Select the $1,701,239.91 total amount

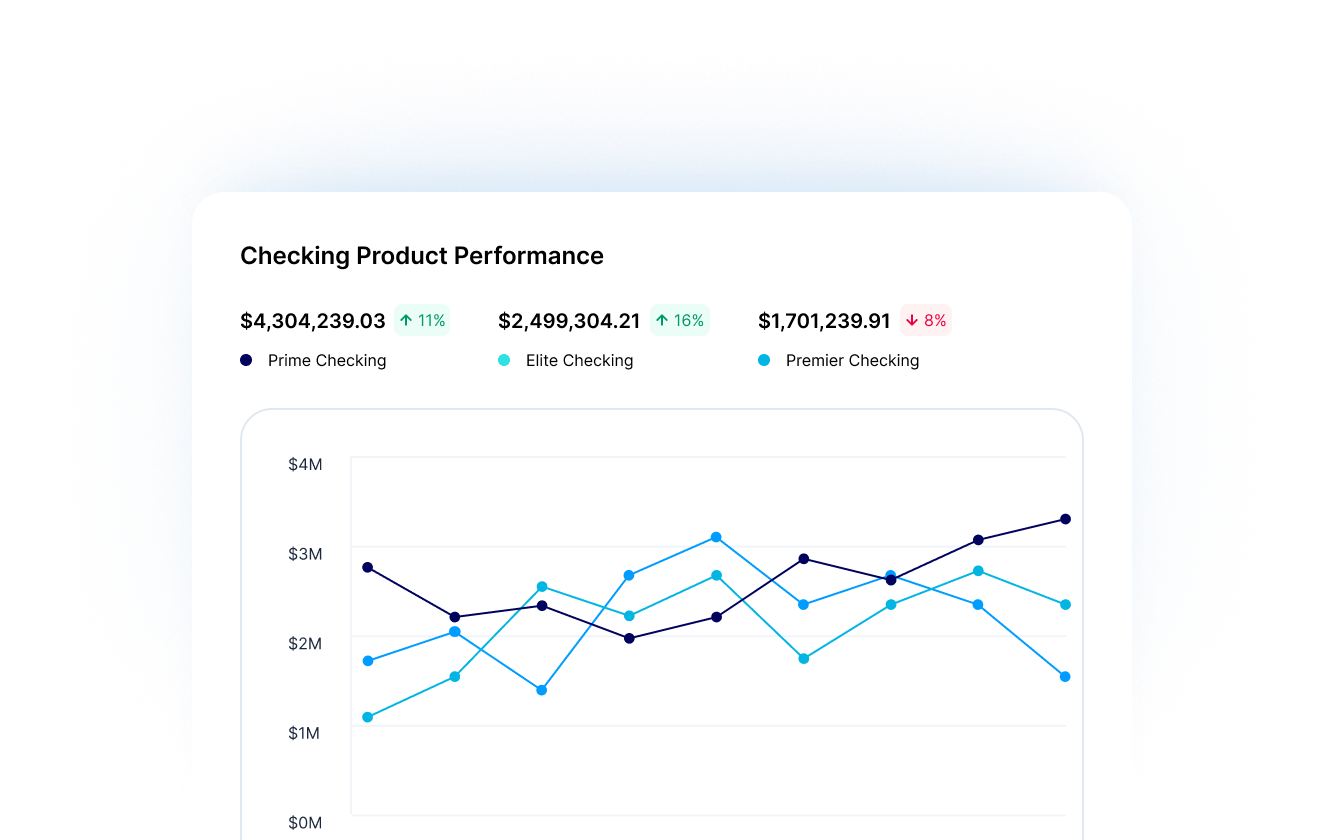point(824,321)
